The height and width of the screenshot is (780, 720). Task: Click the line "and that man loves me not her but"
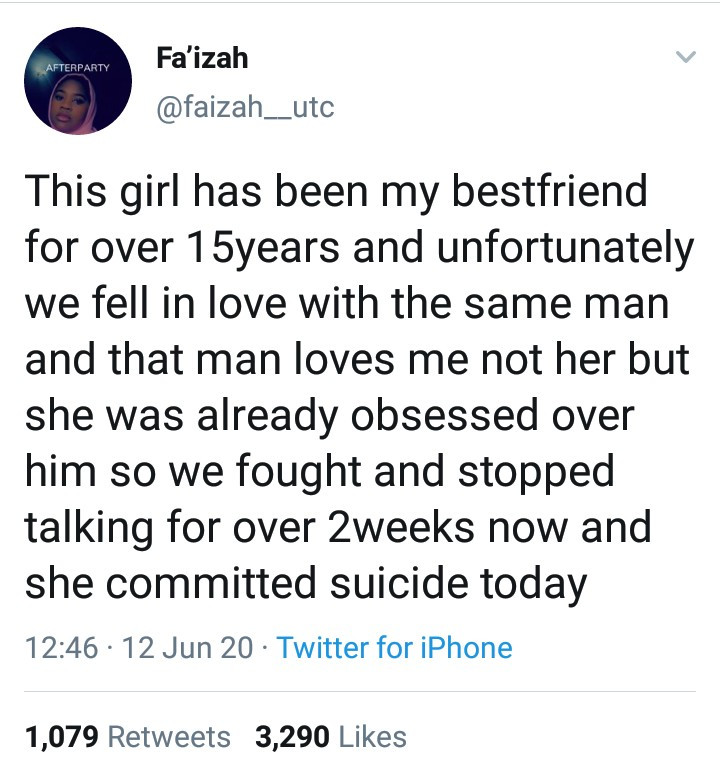point(357,359)
